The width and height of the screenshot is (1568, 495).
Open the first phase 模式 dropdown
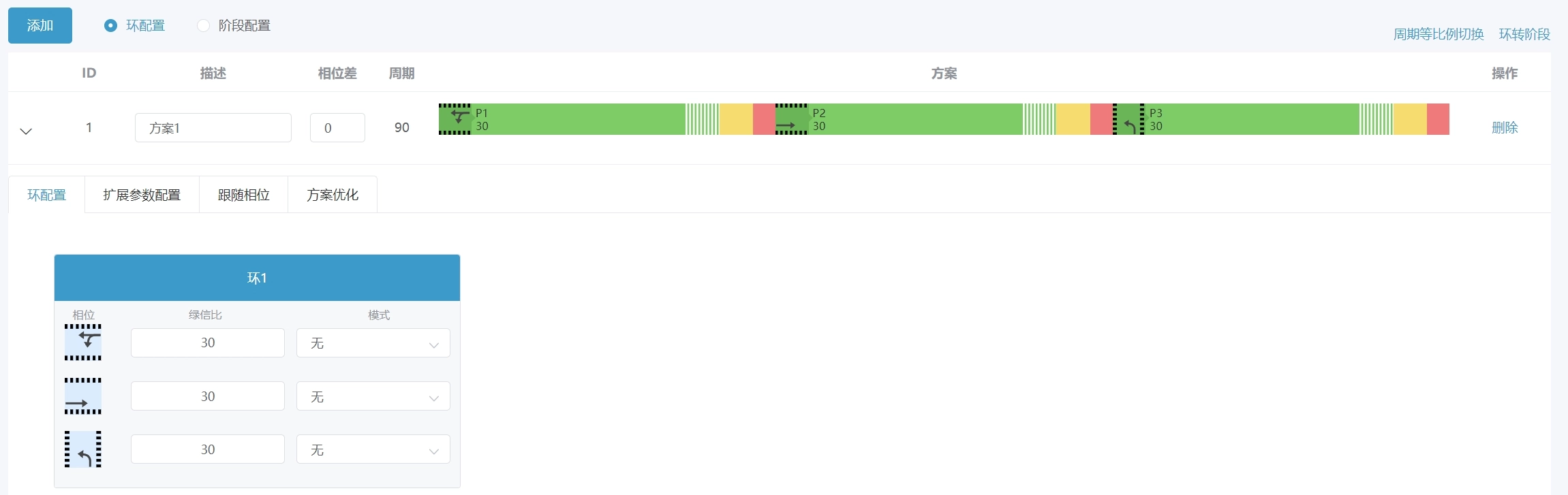[x=373, y=343]
